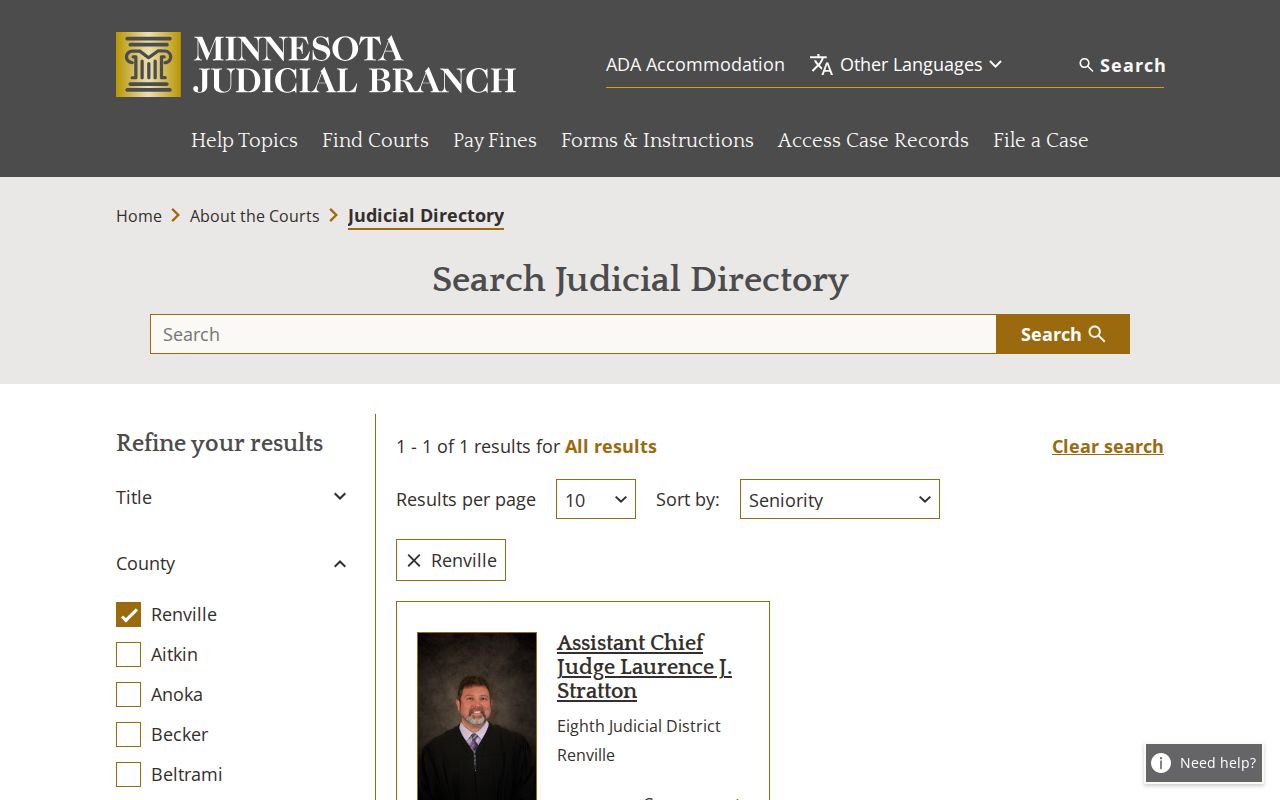The image size is (1280, 800).
Task: Collapse the County filter section
Action: point(232,563)
